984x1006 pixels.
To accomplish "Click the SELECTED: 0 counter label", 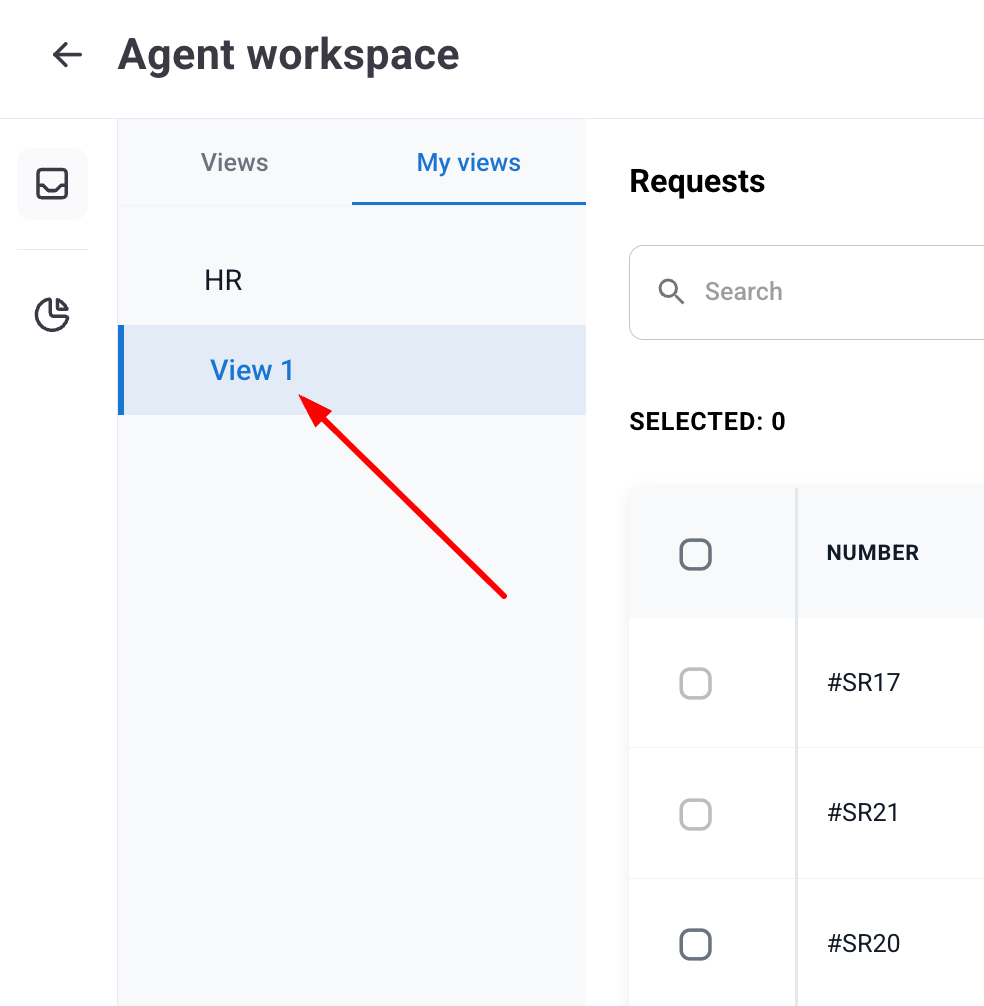I will point(707,422).
